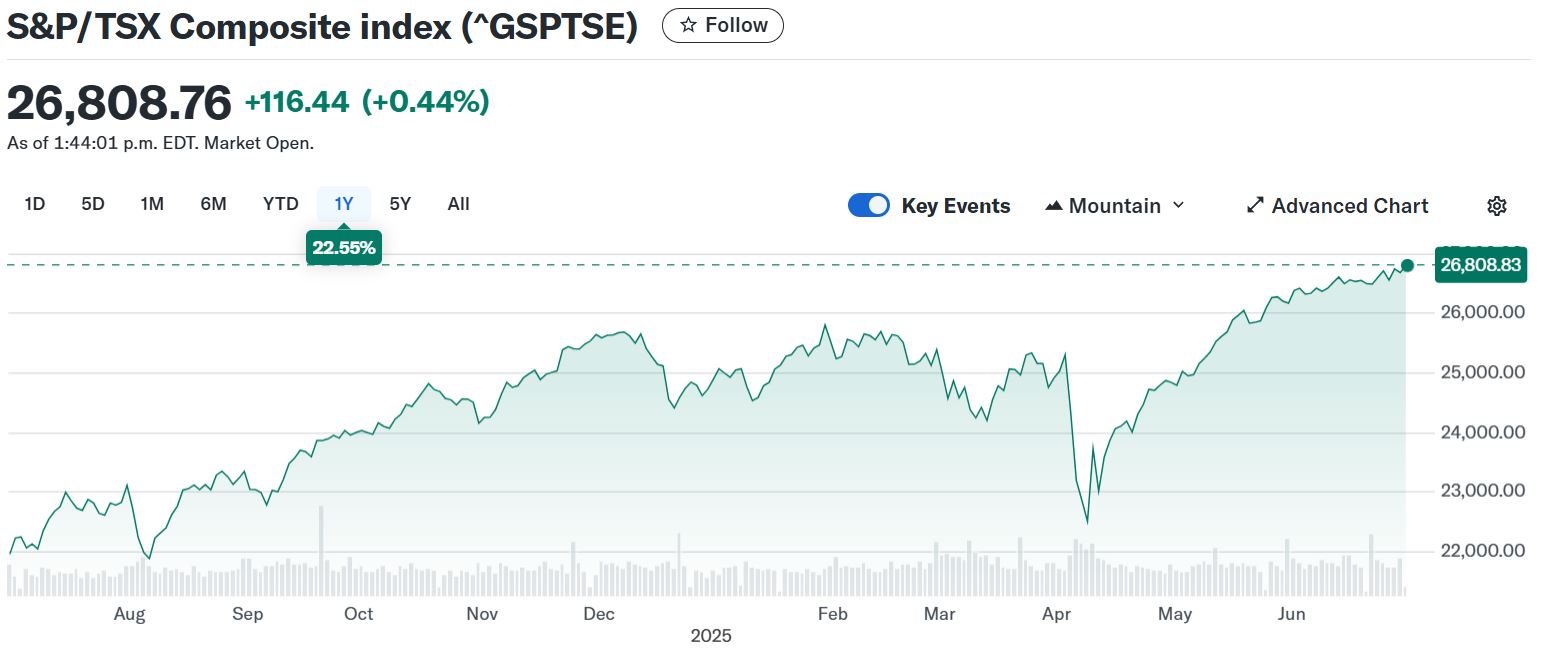Viewport: 1554px width, 658px height.
Task: Click the star icon in Follow button
Action: (688, 26)
